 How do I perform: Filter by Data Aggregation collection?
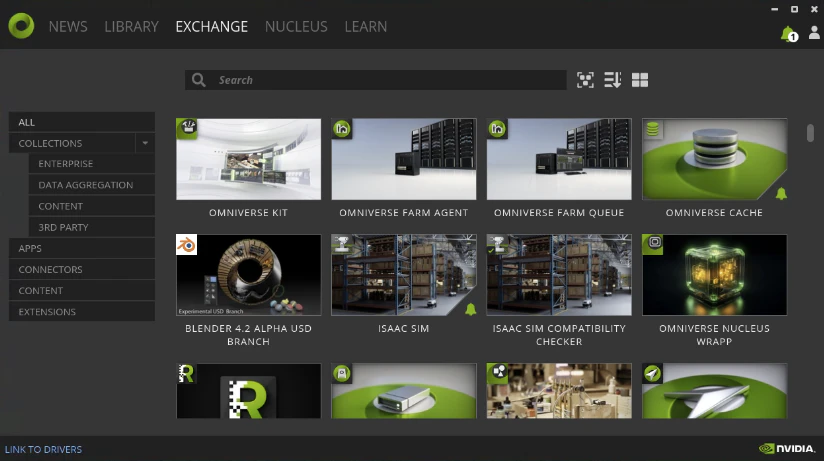point(91,185)
